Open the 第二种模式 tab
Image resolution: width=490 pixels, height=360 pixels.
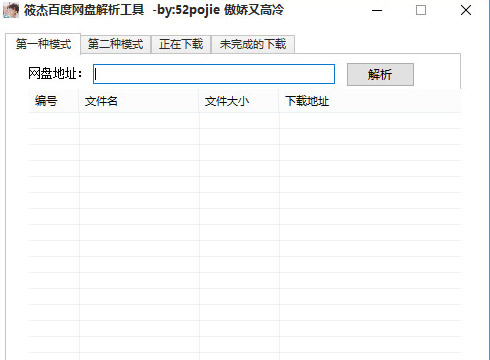coord(116,44)
